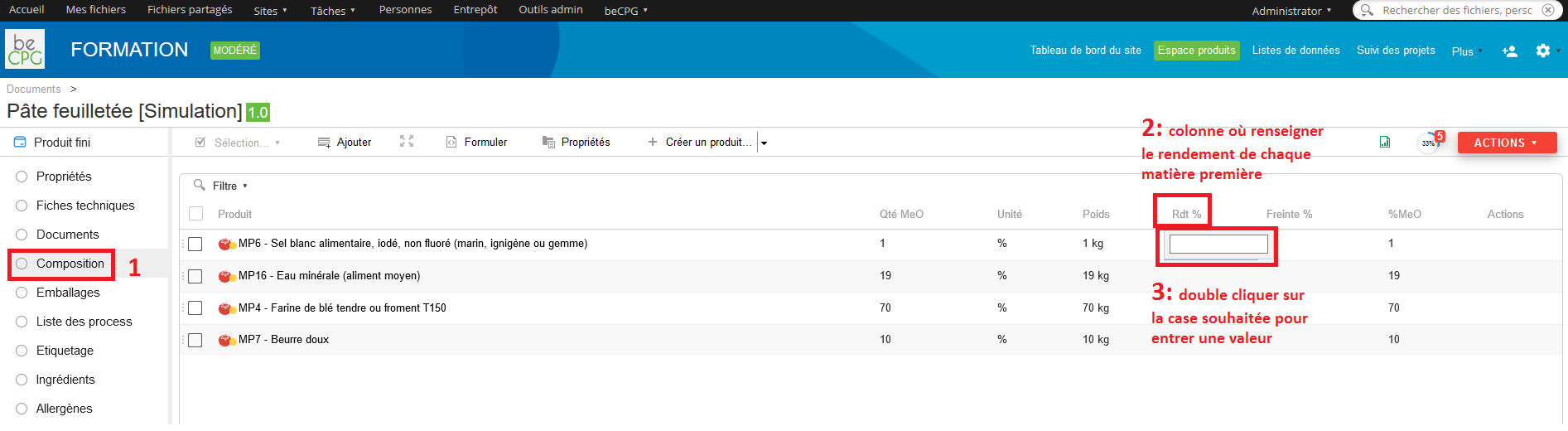The image size is (1568, 431).
Task: Open the invite user icon
Action: (x=1510, y=51)
